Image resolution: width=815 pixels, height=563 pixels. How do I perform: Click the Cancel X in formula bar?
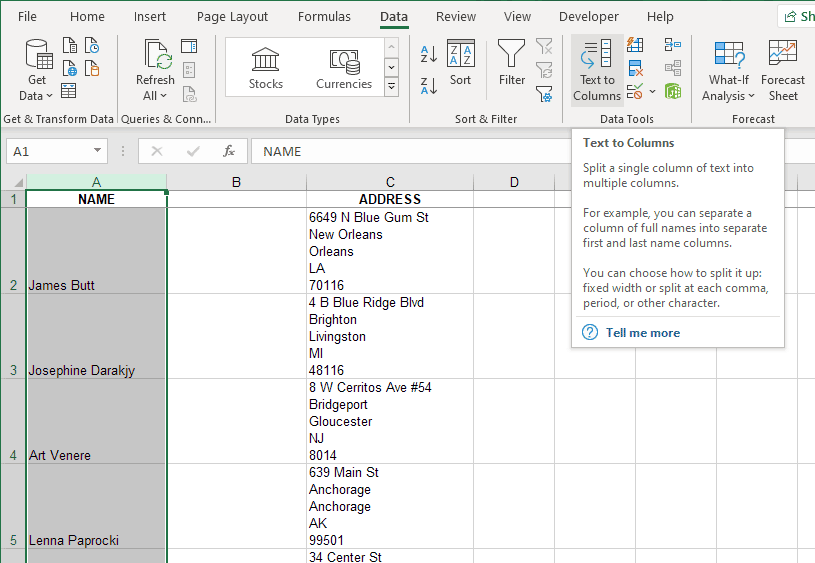tap(156, 151)
